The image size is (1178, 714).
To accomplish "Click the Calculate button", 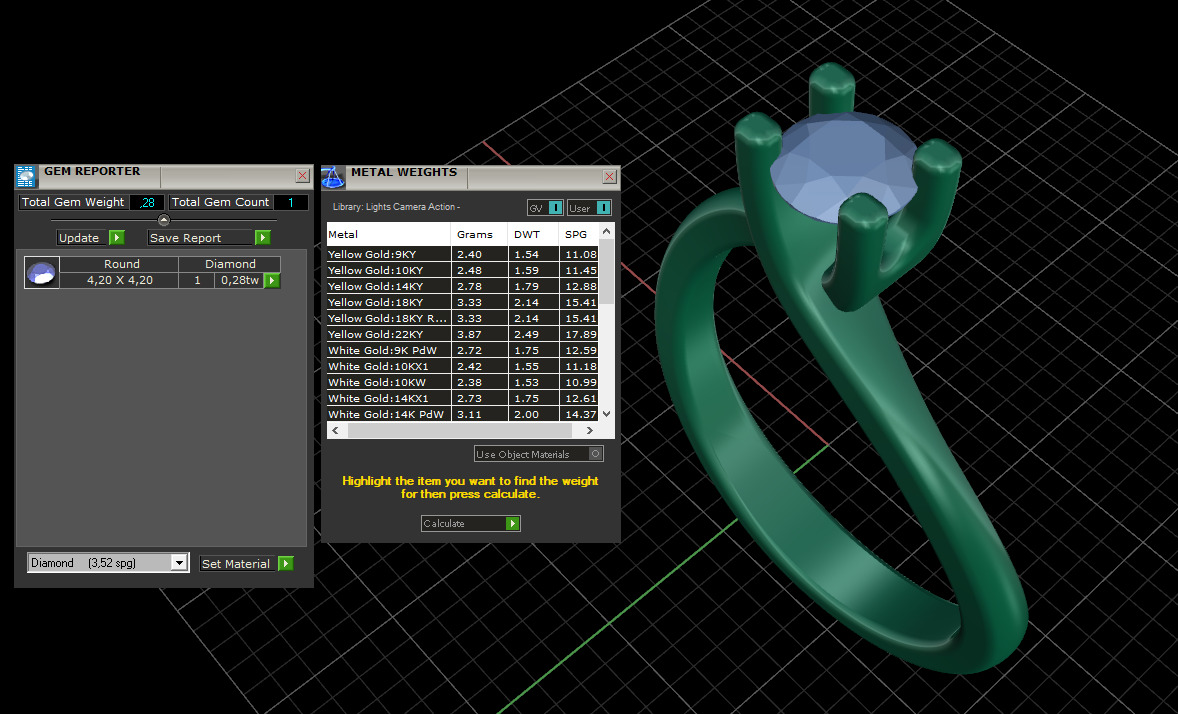I will (470, 523).
